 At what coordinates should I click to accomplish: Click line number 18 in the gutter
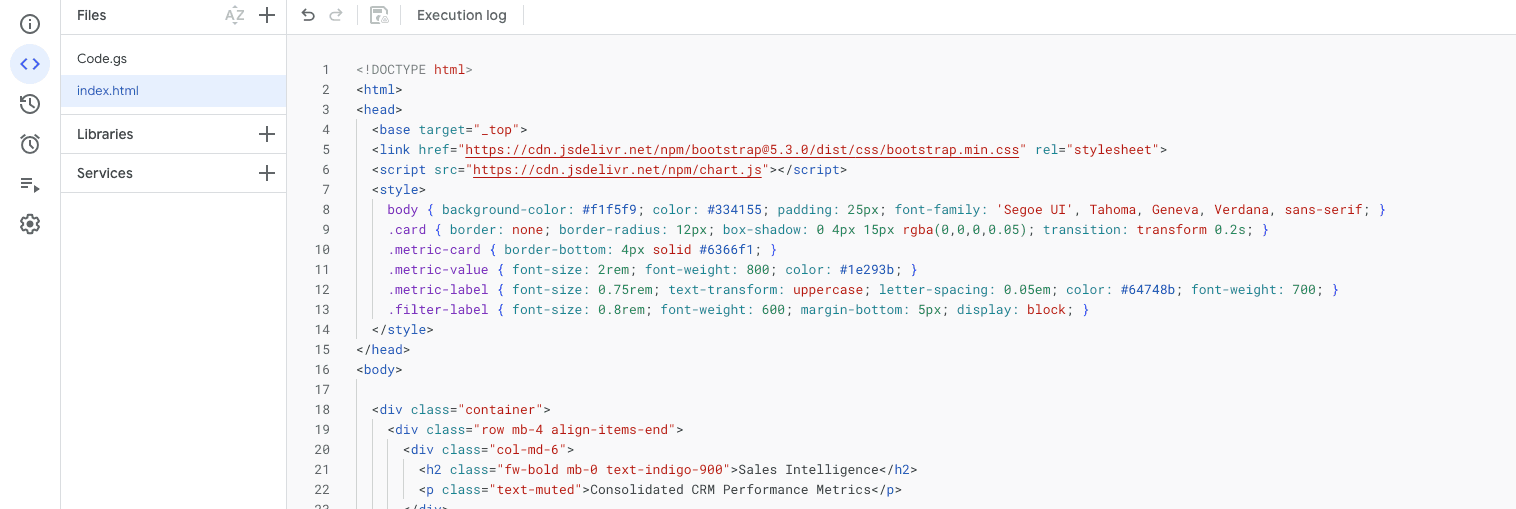pos(322,410)
